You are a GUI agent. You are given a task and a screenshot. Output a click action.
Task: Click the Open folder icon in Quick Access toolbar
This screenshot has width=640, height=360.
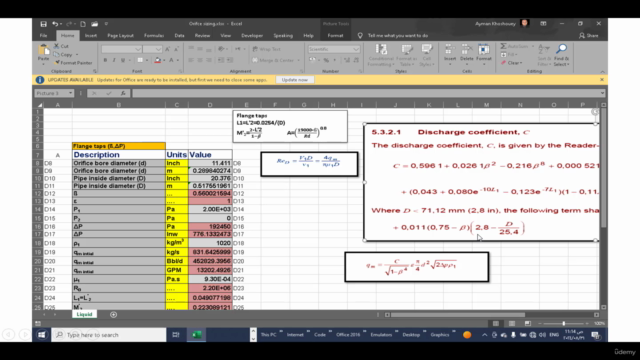pyautogui.click(x=94, y=24)
